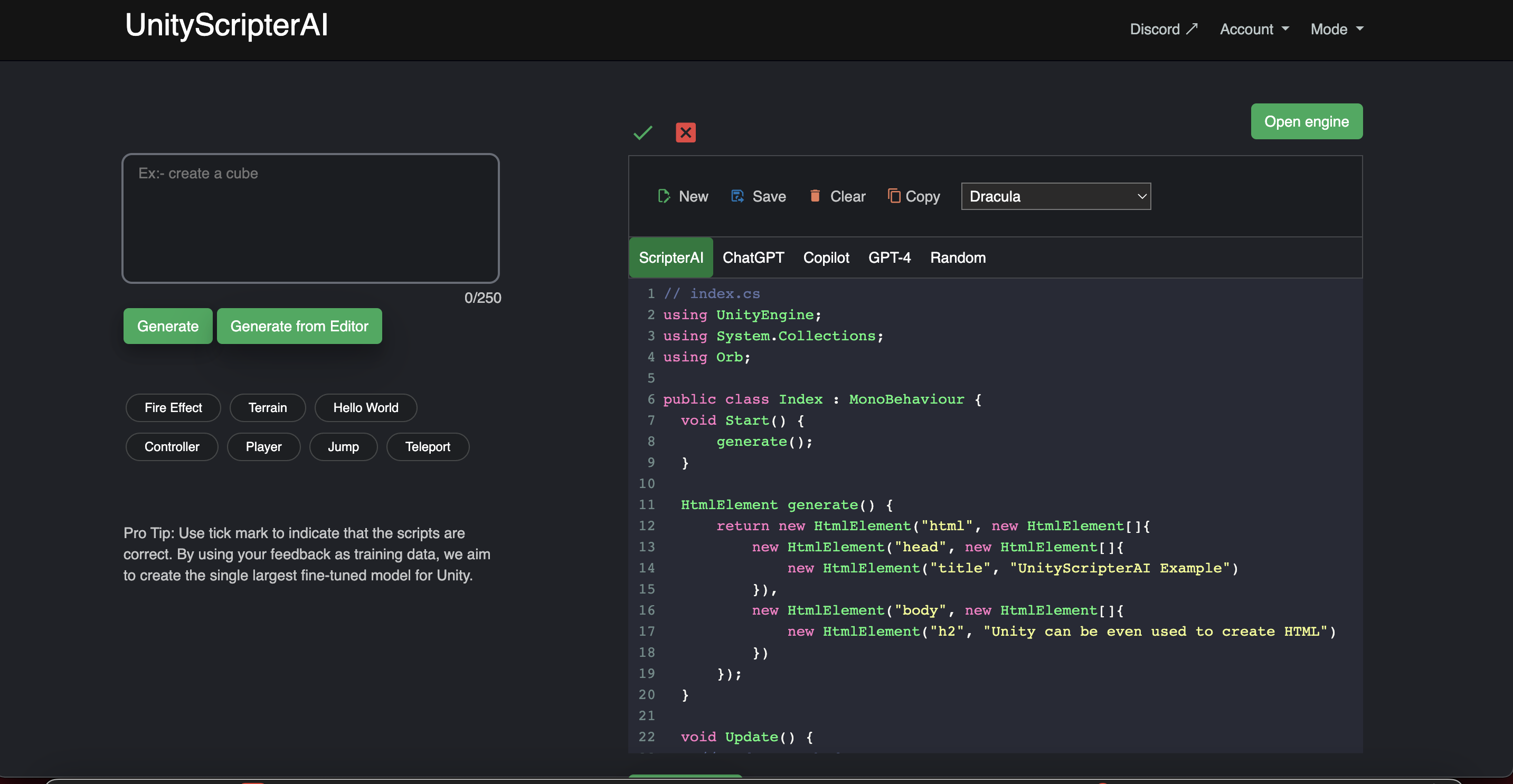Click the "UnityScripterAI Example" string in code
The width and height of the screenshot is (1513, 784).
tap(1120, 568)
